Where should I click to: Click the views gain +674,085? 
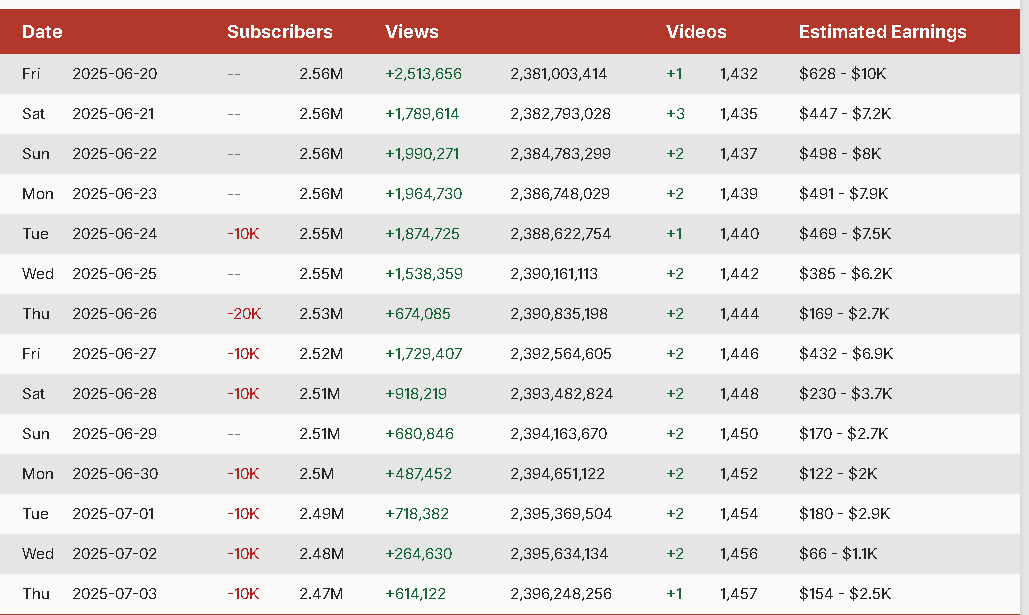[418, 314]
